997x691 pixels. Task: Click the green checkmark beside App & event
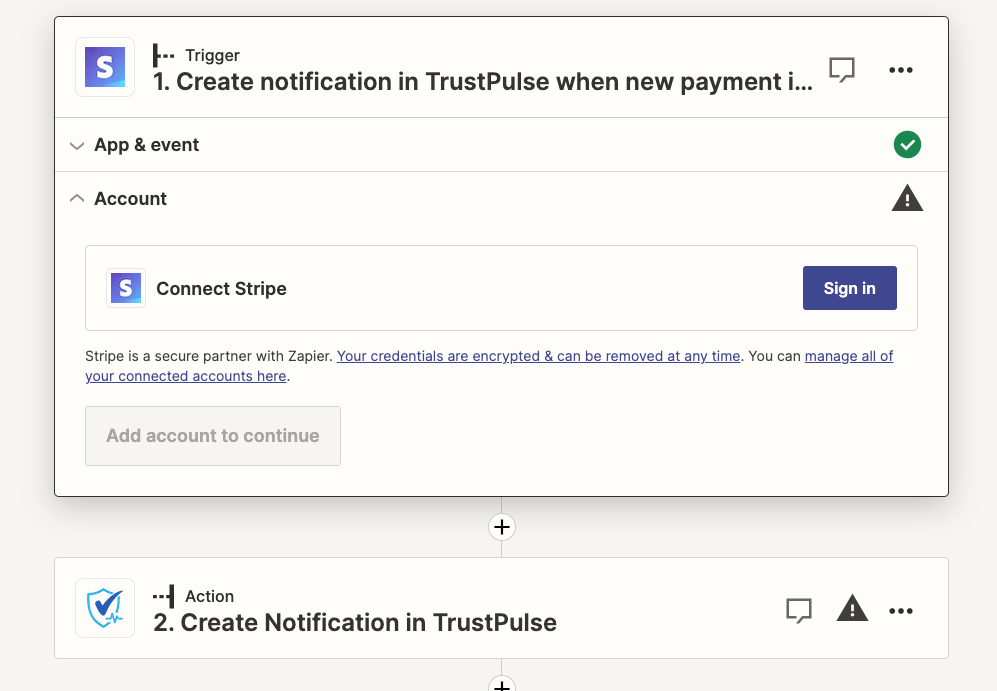[x=907, y=145]
